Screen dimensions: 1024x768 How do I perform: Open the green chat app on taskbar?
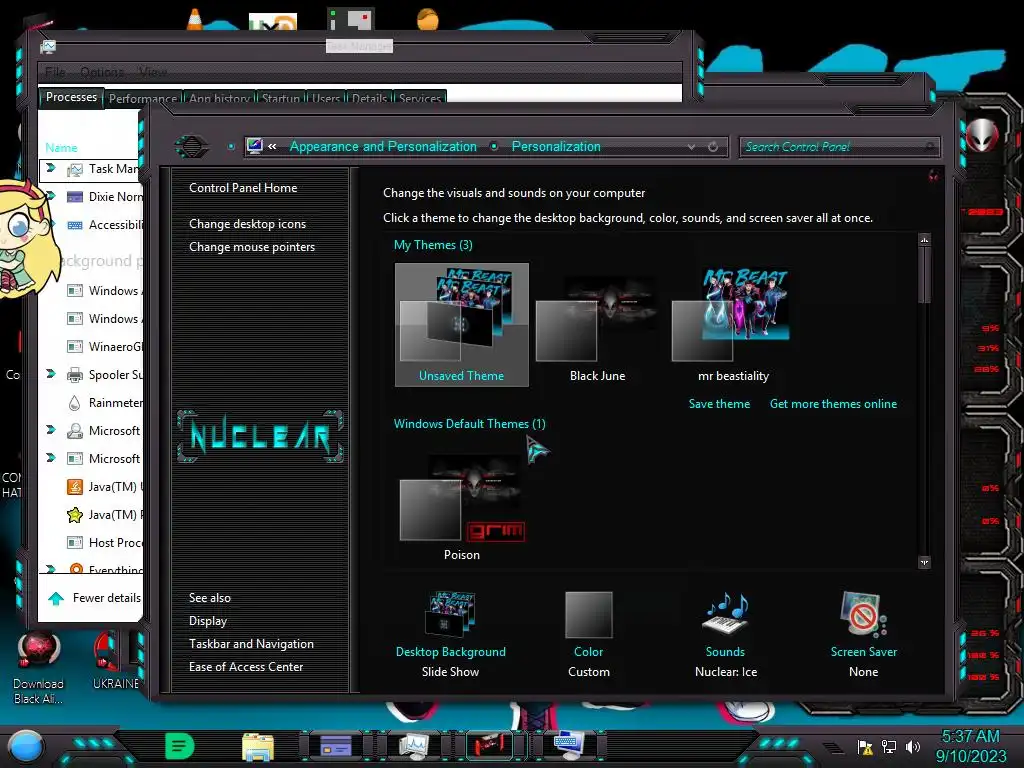pyautogui.click(x=180, y=746)
